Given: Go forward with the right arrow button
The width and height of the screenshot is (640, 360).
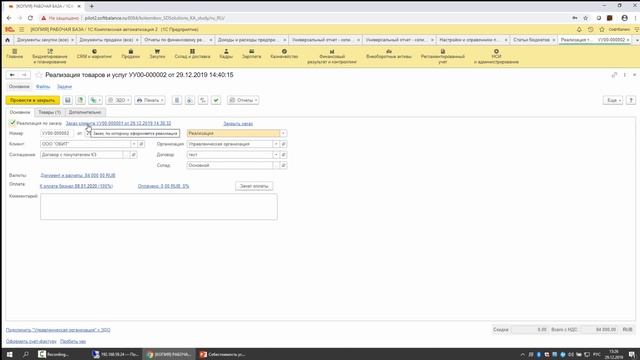Looking at the screenshot, I should coord(24,75).
